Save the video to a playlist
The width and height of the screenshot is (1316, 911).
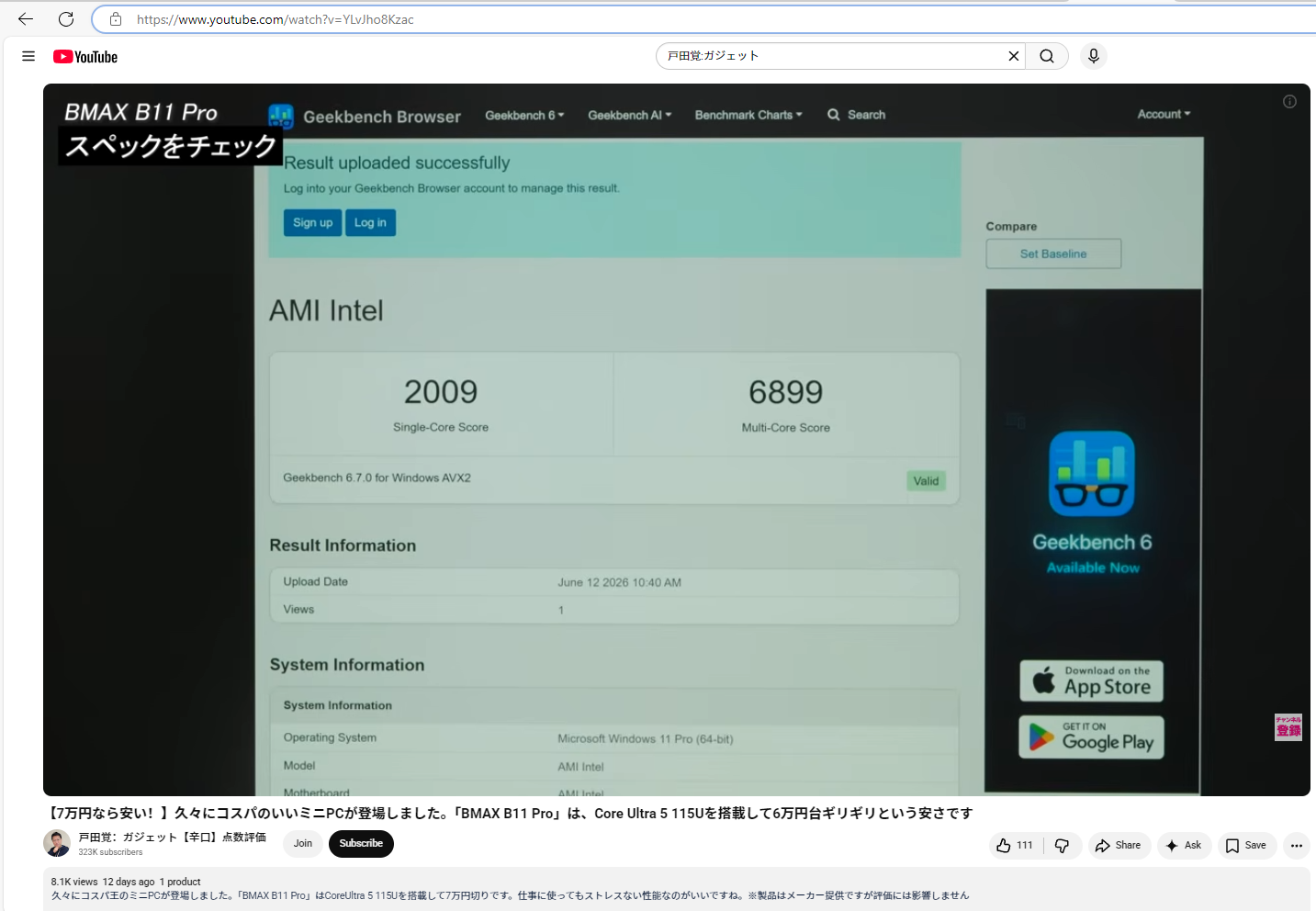click(x=1246, y=846)
